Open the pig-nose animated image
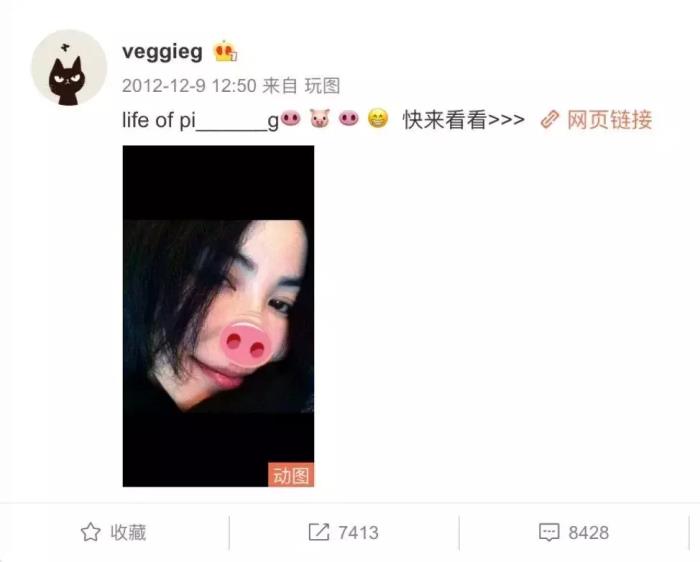The image size is (700, 562). [x=218, y=316]
